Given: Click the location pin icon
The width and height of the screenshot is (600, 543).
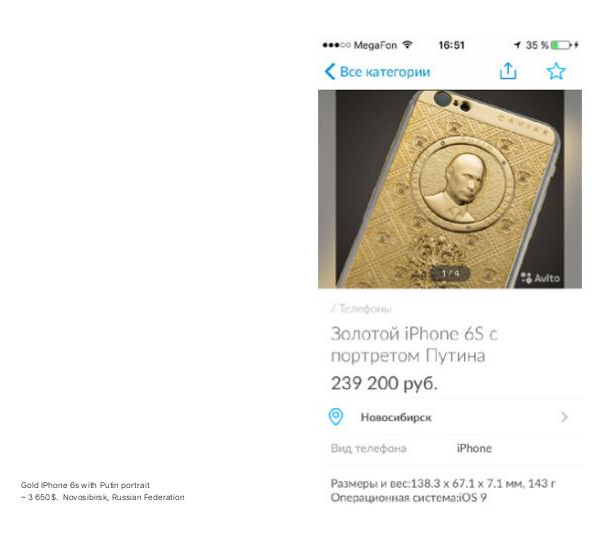Looking at the screenshot, I should [x=336, y=417].
